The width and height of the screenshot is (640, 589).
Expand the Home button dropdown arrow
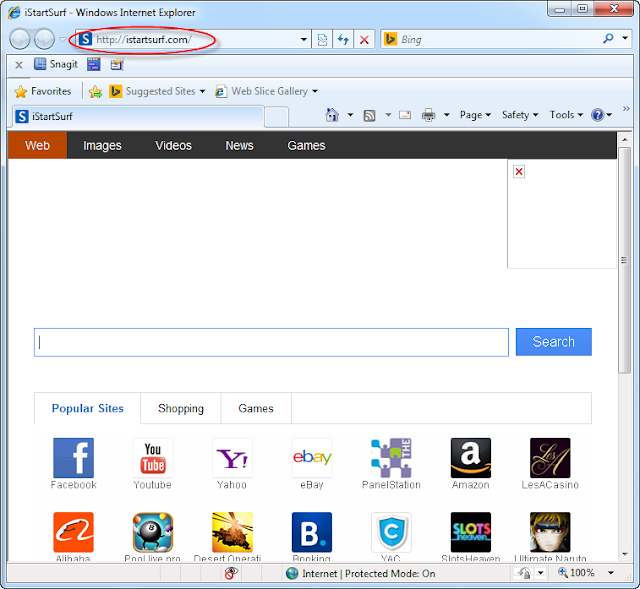coord(350,115)
